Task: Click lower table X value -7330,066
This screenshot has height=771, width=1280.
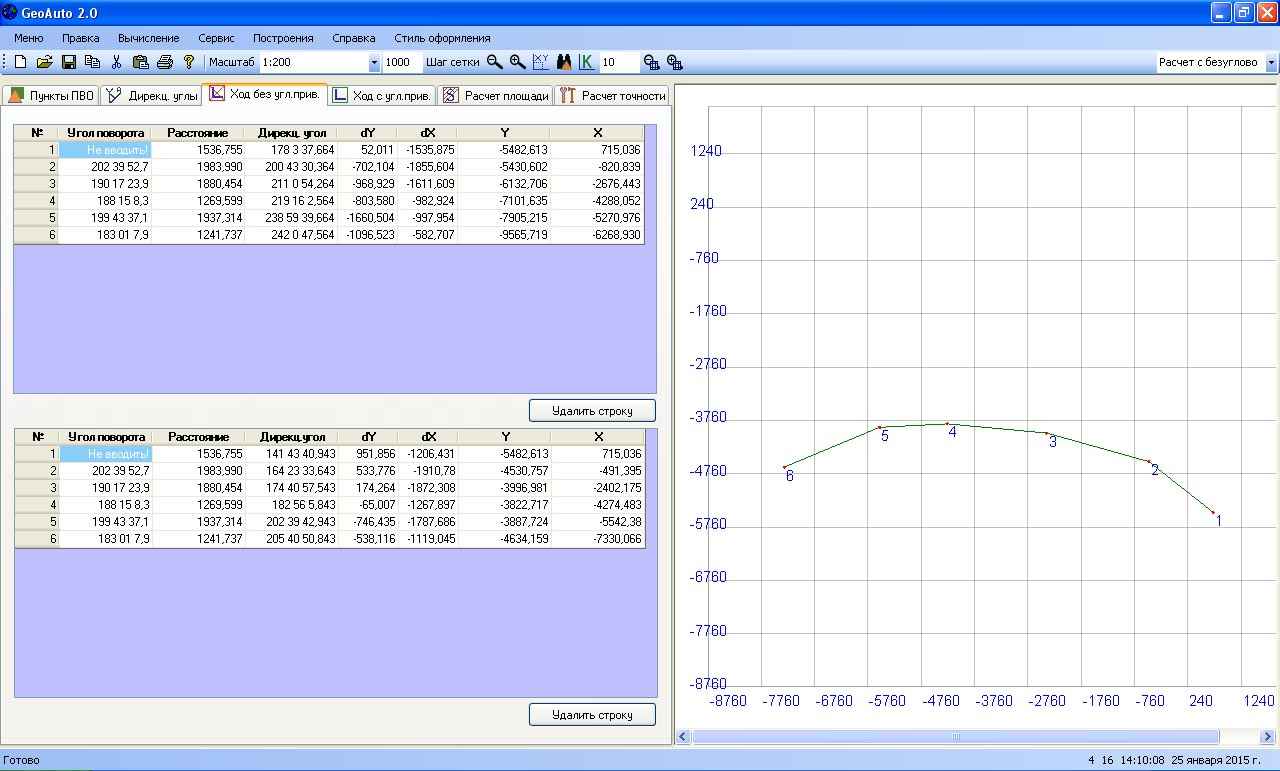Action: point(598,539)
